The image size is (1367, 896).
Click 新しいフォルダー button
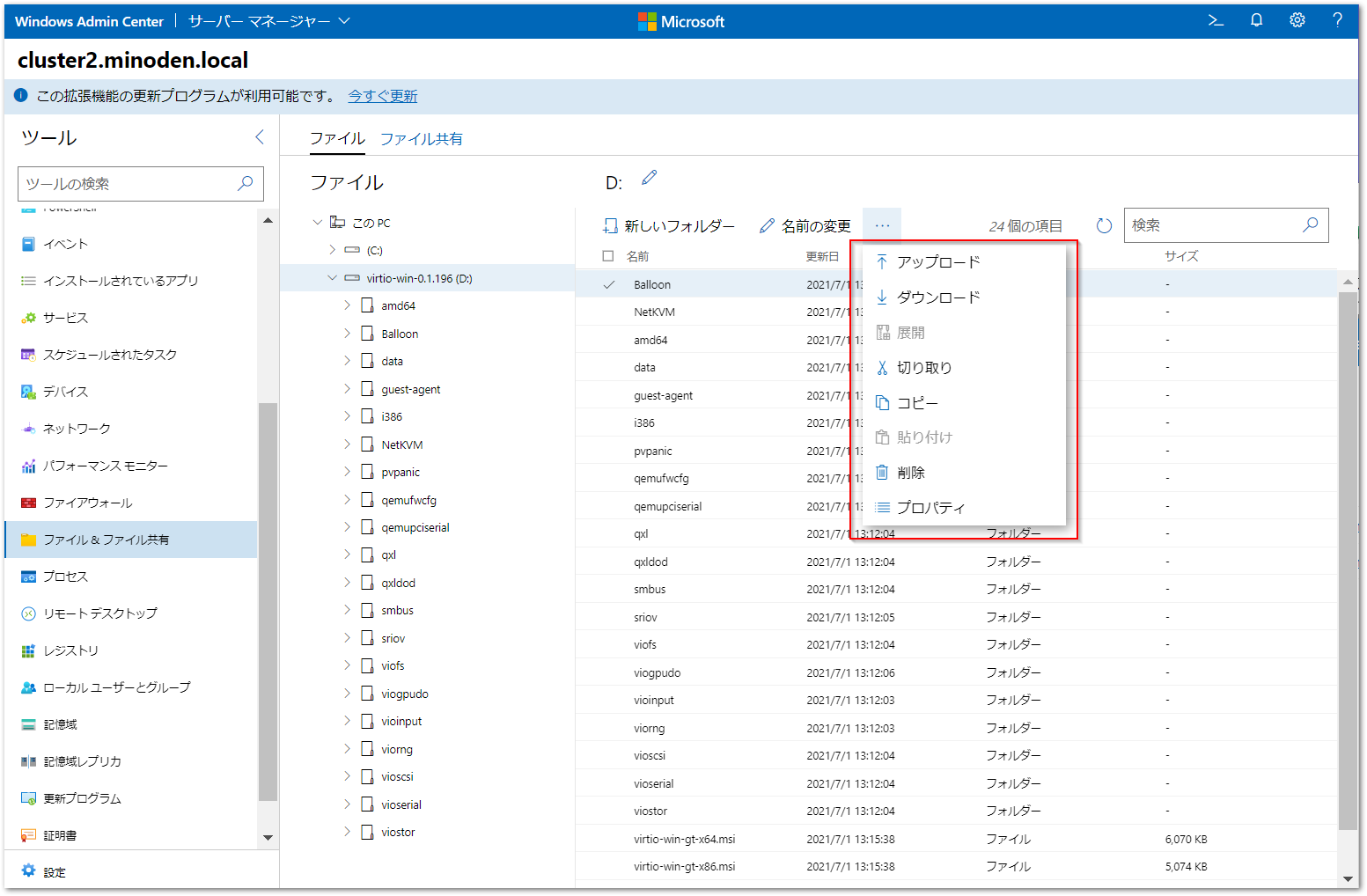pos(669,226)
